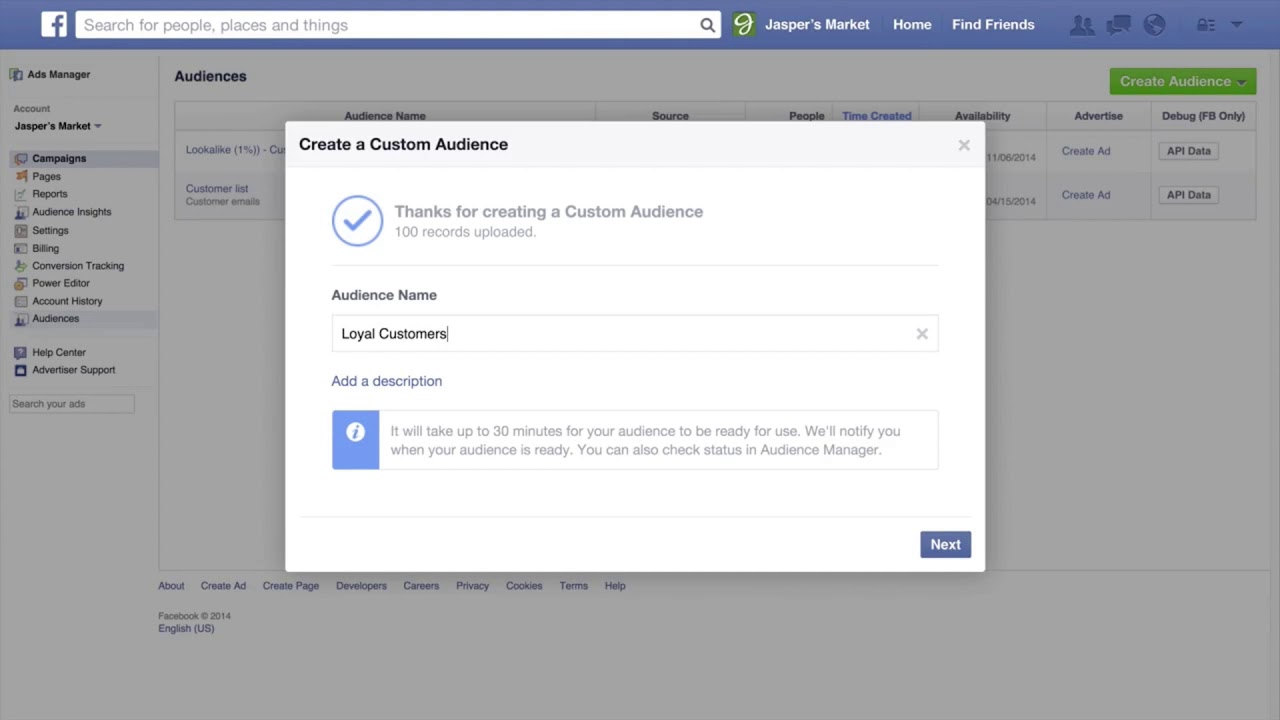The height and width of the screenshot is (720, 1280).
Task: Sort by Time Created column header
Action: click(877, 116)
